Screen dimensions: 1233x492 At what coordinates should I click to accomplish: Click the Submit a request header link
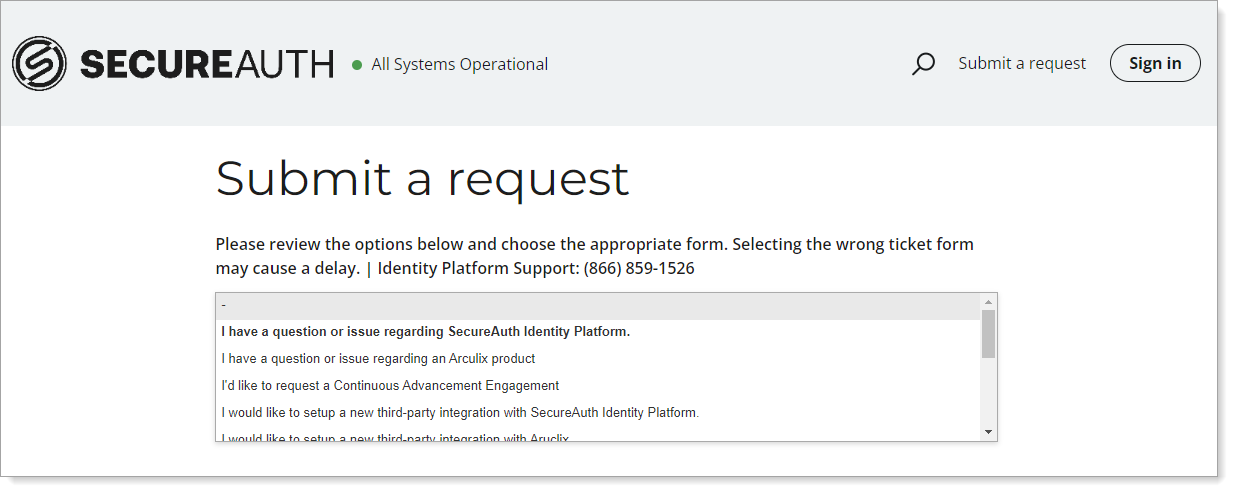(1021, 63)
